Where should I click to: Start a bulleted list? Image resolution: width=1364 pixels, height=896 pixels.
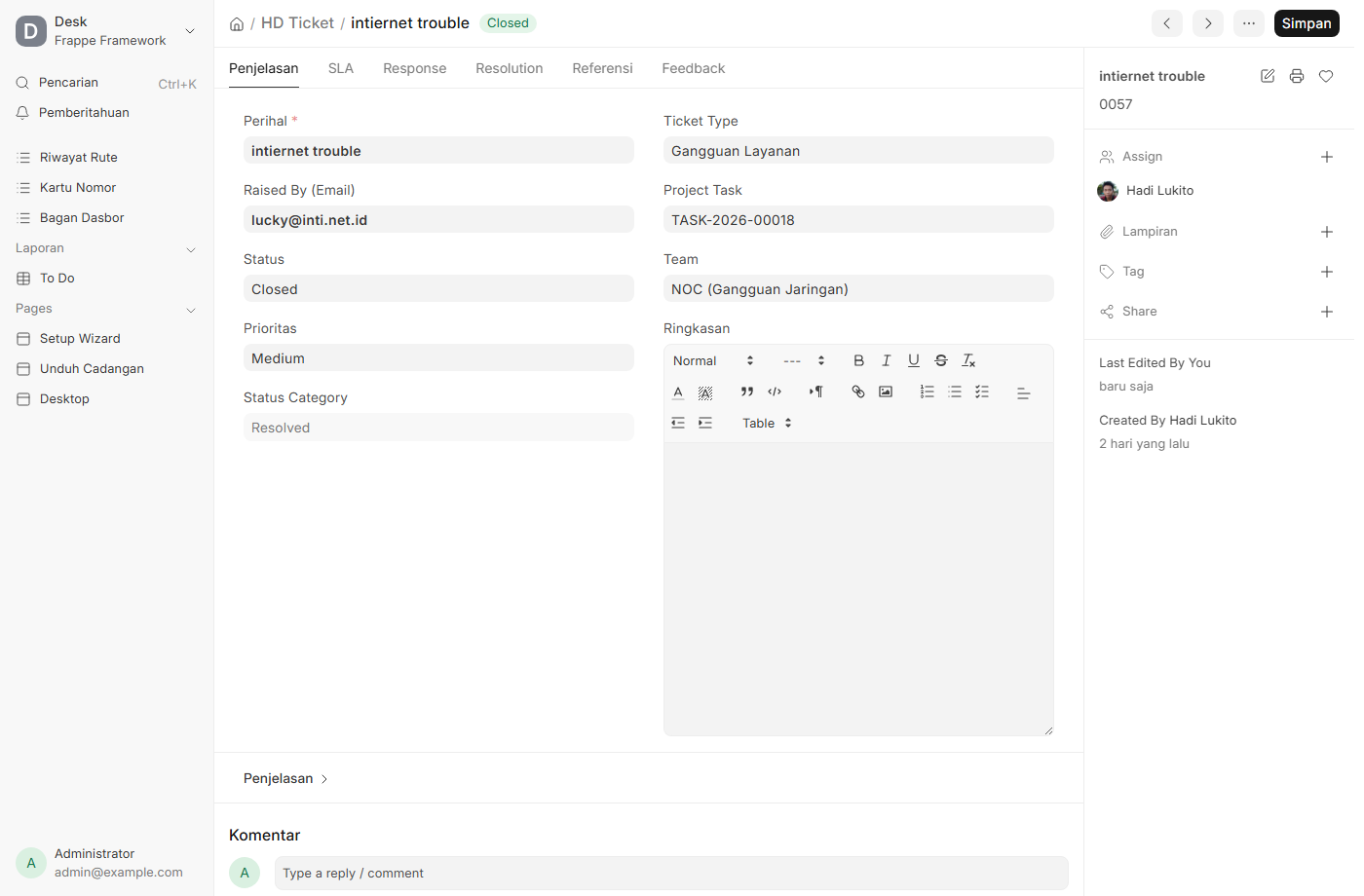(x=955, y=392)
